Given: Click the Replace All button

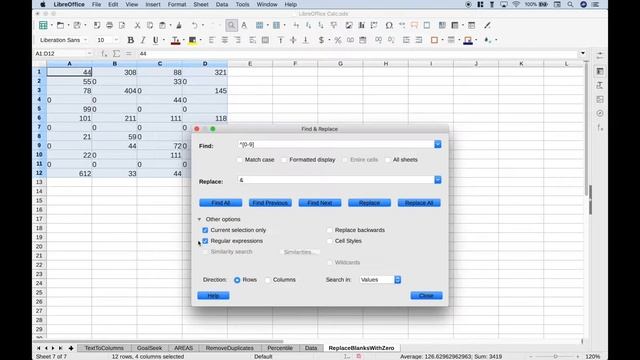Looking at the screenshot, I should click(419, 203).
